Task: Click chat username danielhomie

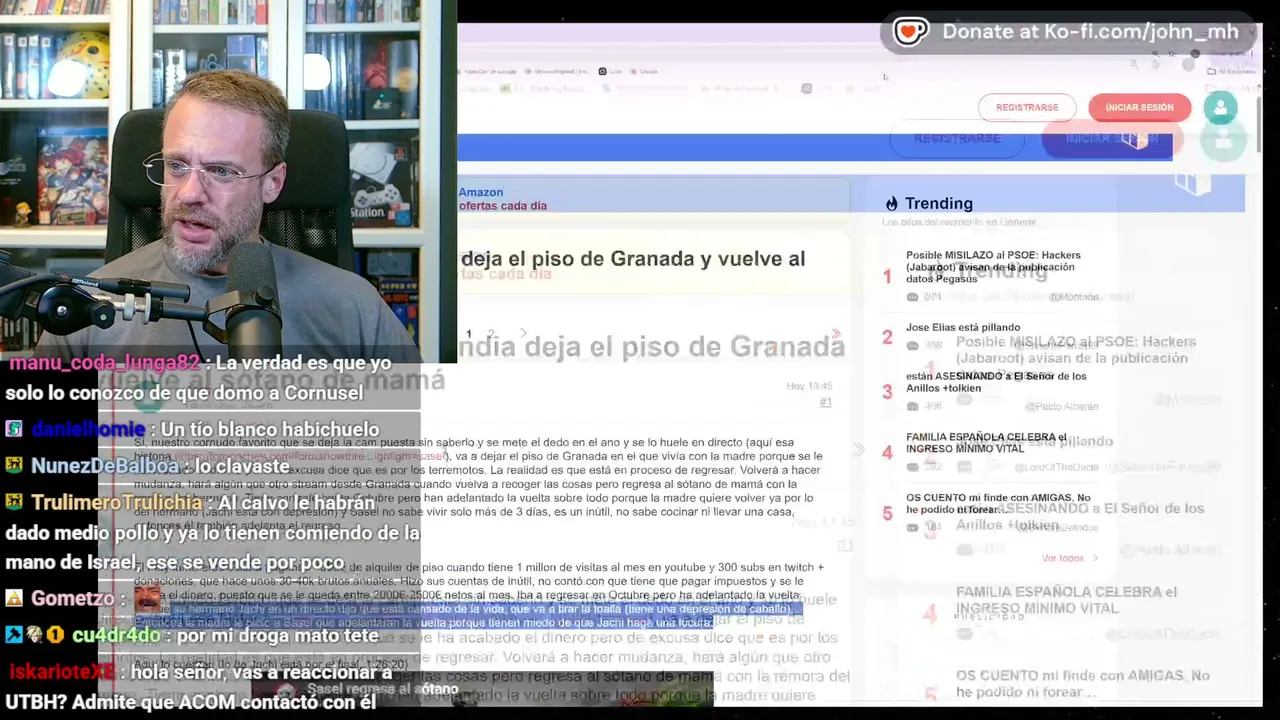Action: point(88,429)
